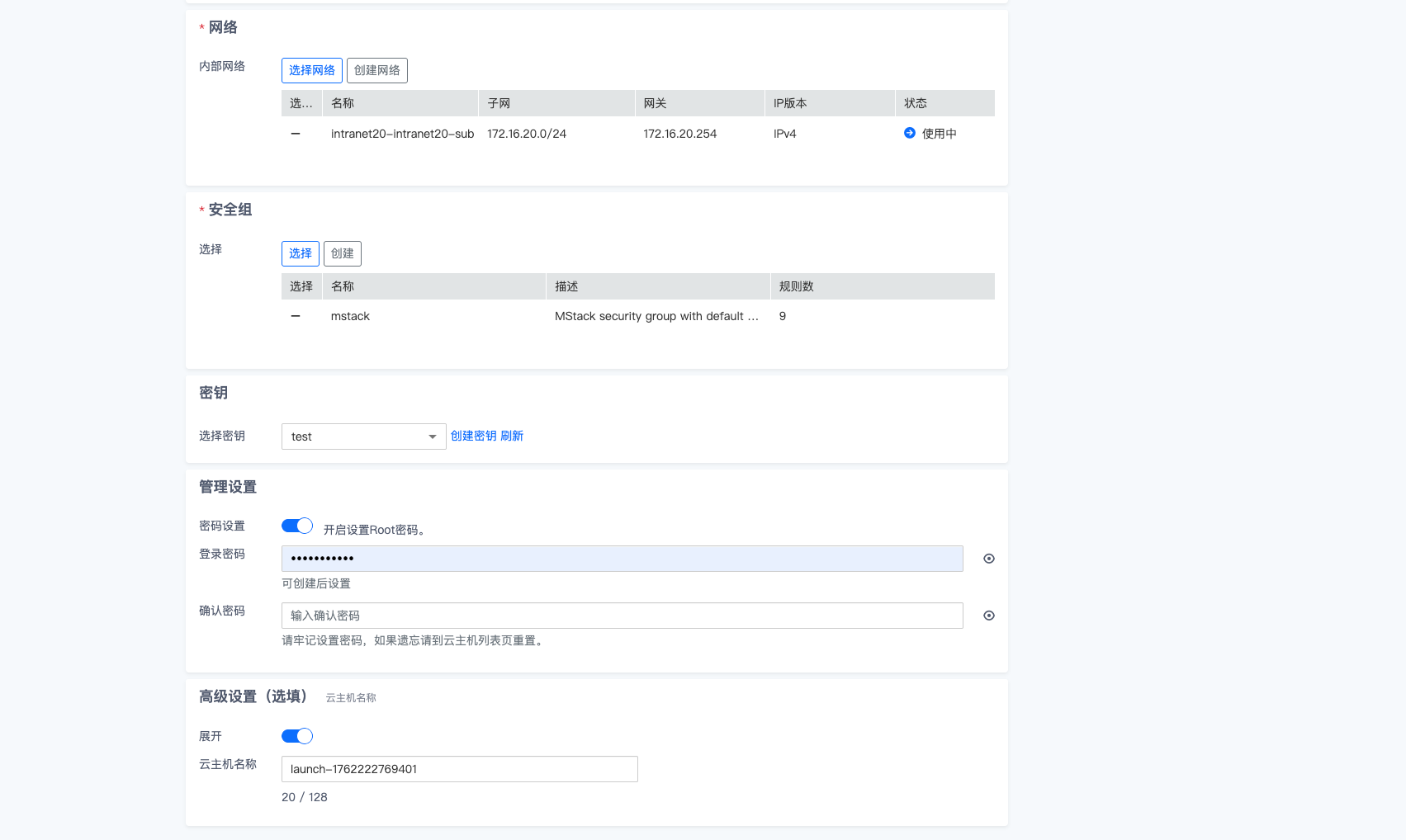
Task: Show login password via eye icon
Action: (988, 559)
